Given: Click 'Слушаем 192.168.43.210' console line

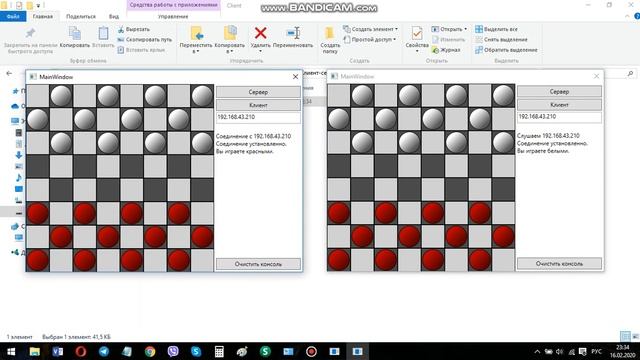Looking at the screenshot, I should (548, 136).
